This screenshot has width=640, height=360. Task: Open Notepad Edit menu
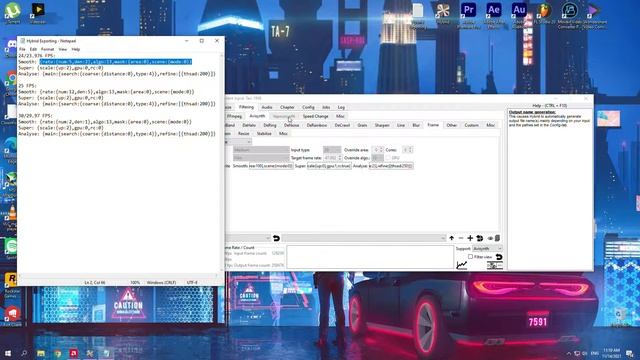33,49
